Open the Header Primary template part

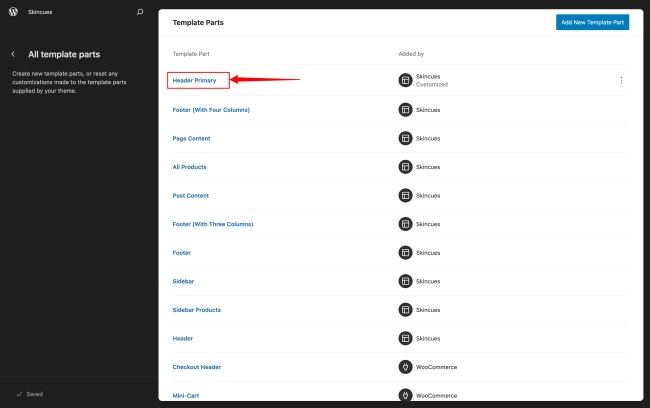pyautogui.click(x=194, y=80)
